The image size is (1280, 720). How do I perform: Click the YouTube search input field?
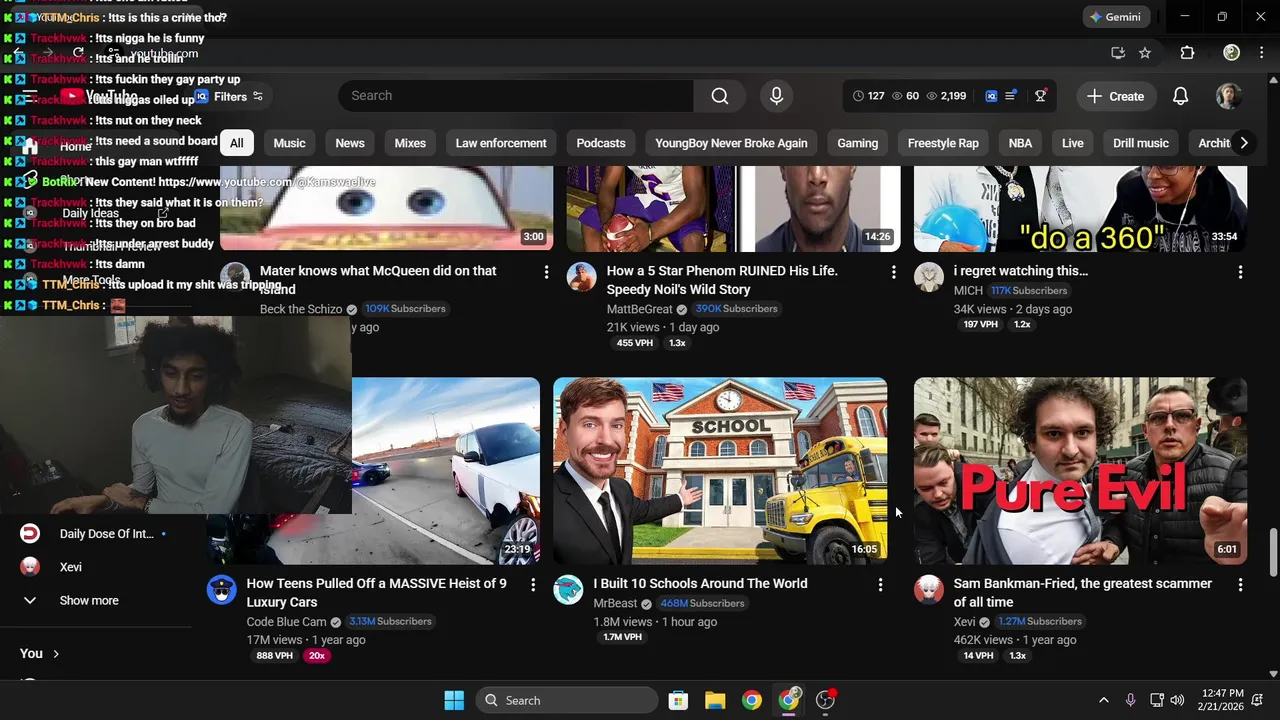pos(516,96)
